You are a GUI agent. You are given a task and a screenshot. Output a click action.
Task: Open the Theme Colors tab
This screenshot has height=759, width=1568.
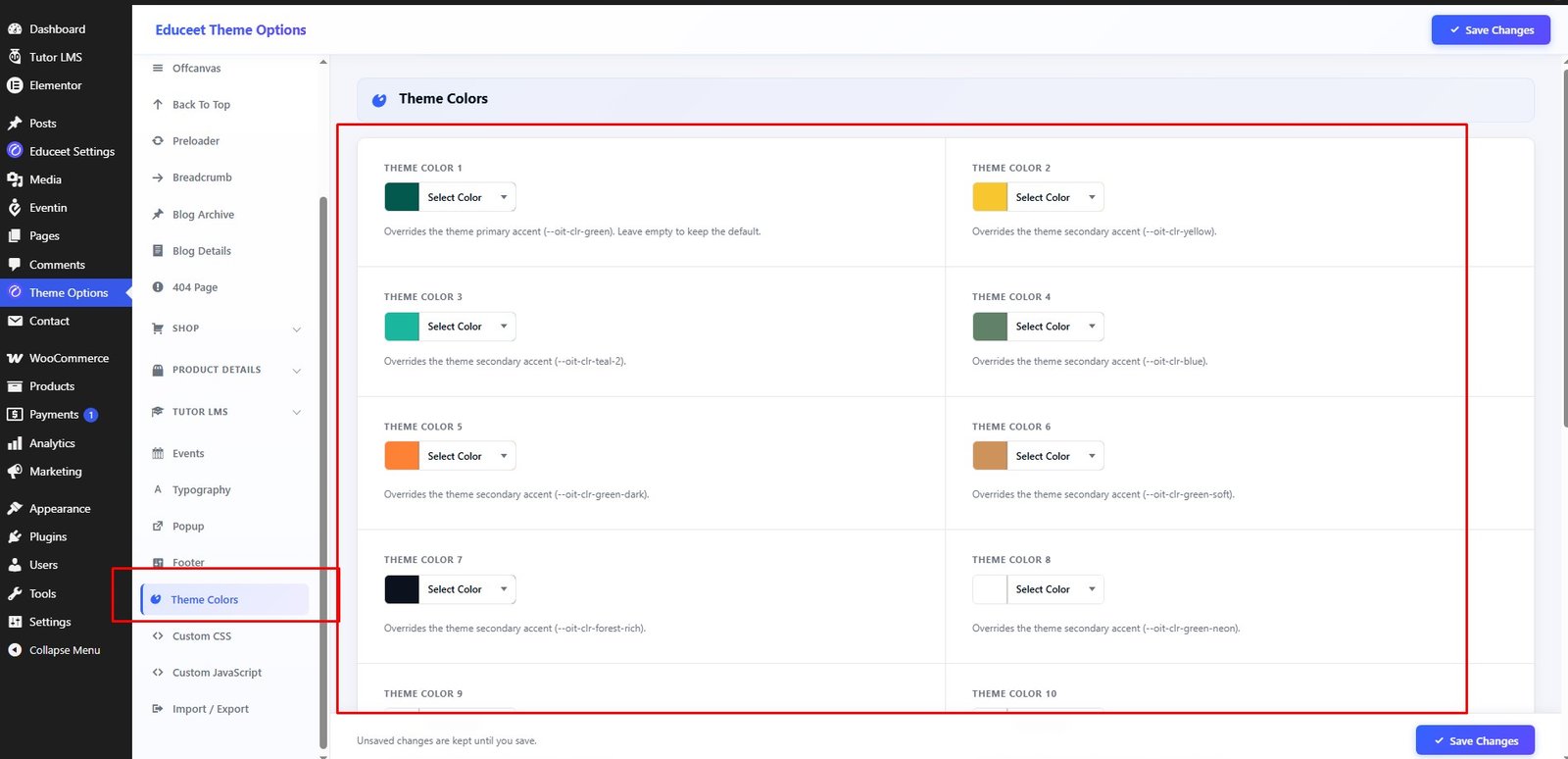pos(225,600)
